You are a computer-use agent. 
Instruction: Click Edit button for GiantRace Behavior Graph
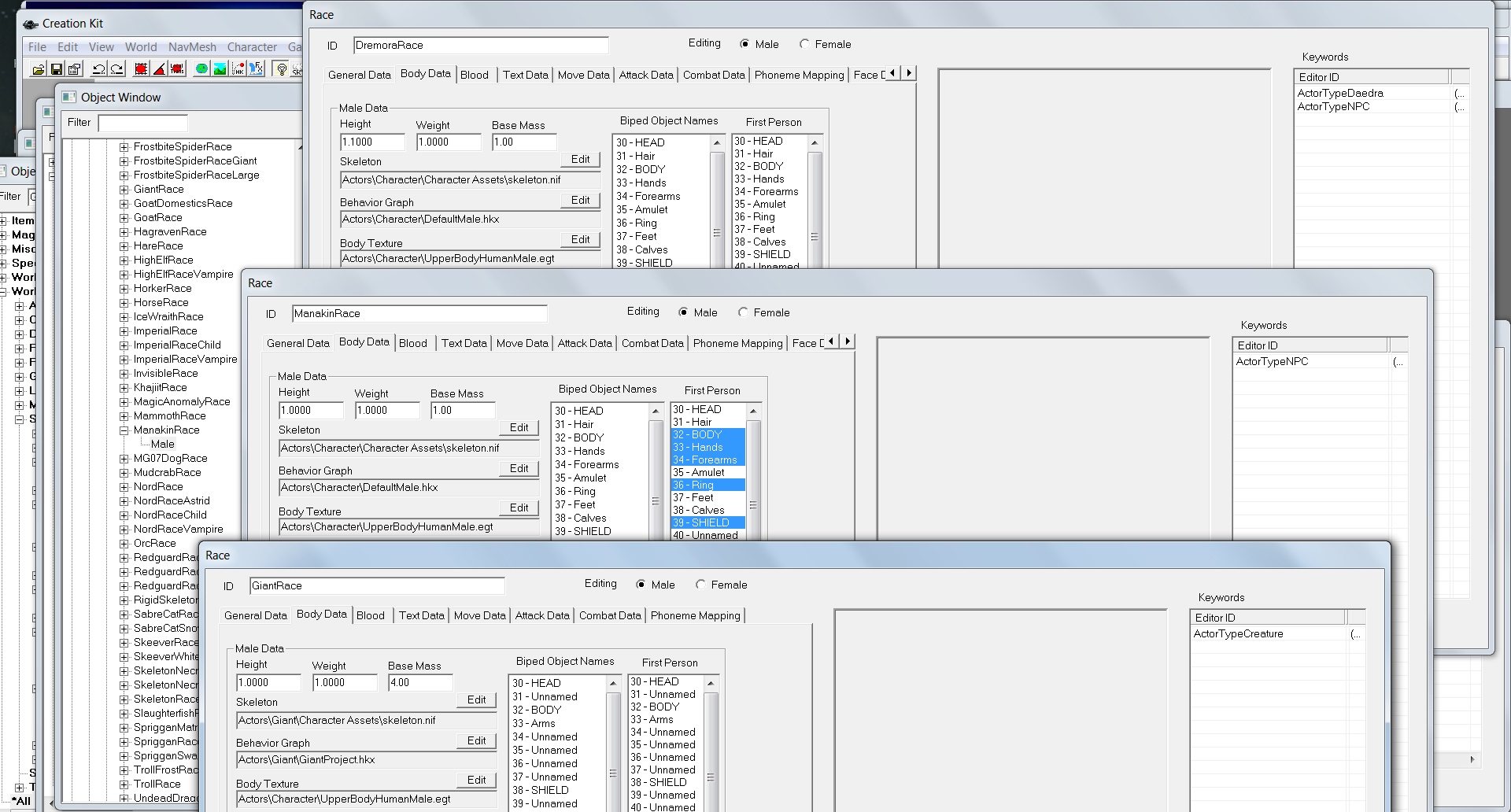476,740
